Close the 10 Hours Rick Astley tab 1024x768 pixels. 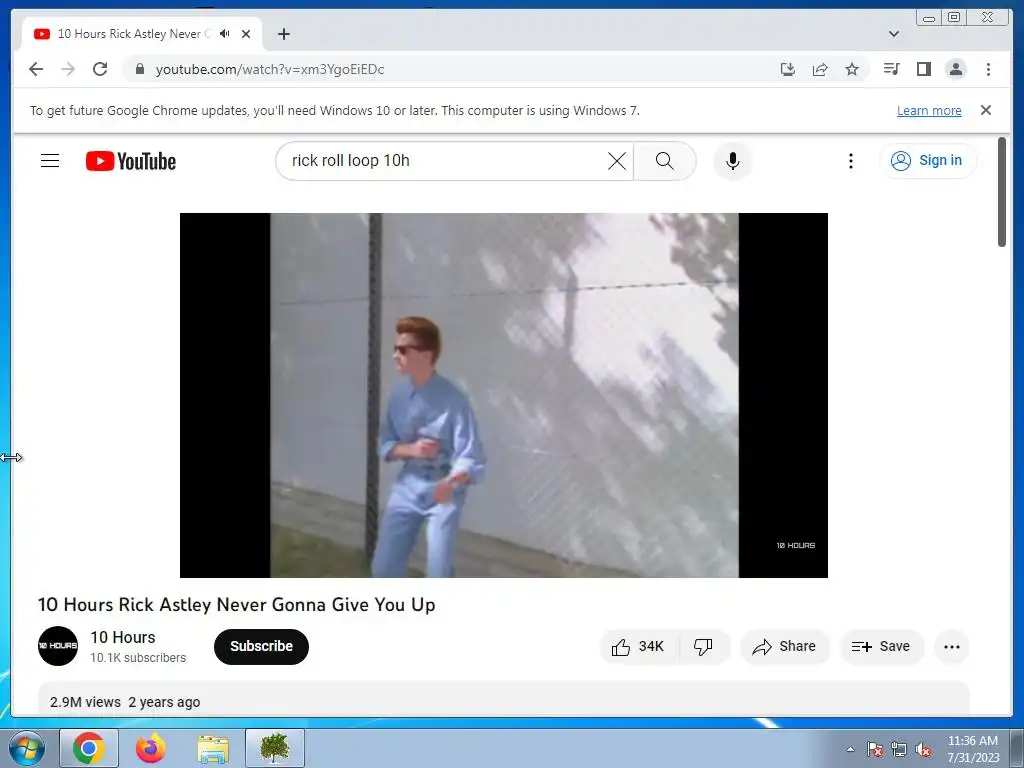click(246, 34)
